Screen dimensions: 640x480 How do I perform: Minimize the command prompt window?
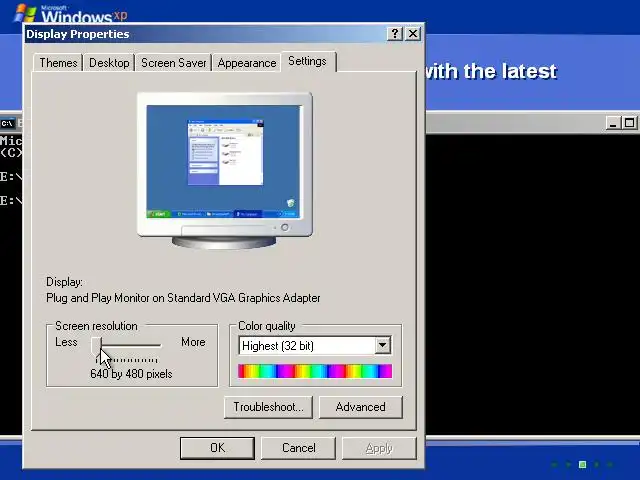[x=612, y=123]
